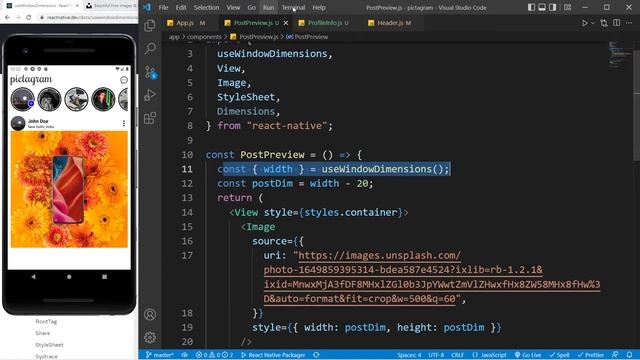This screenshot has height=360, width=640.
Task: Open the Help menu
Action: [319, 7]
